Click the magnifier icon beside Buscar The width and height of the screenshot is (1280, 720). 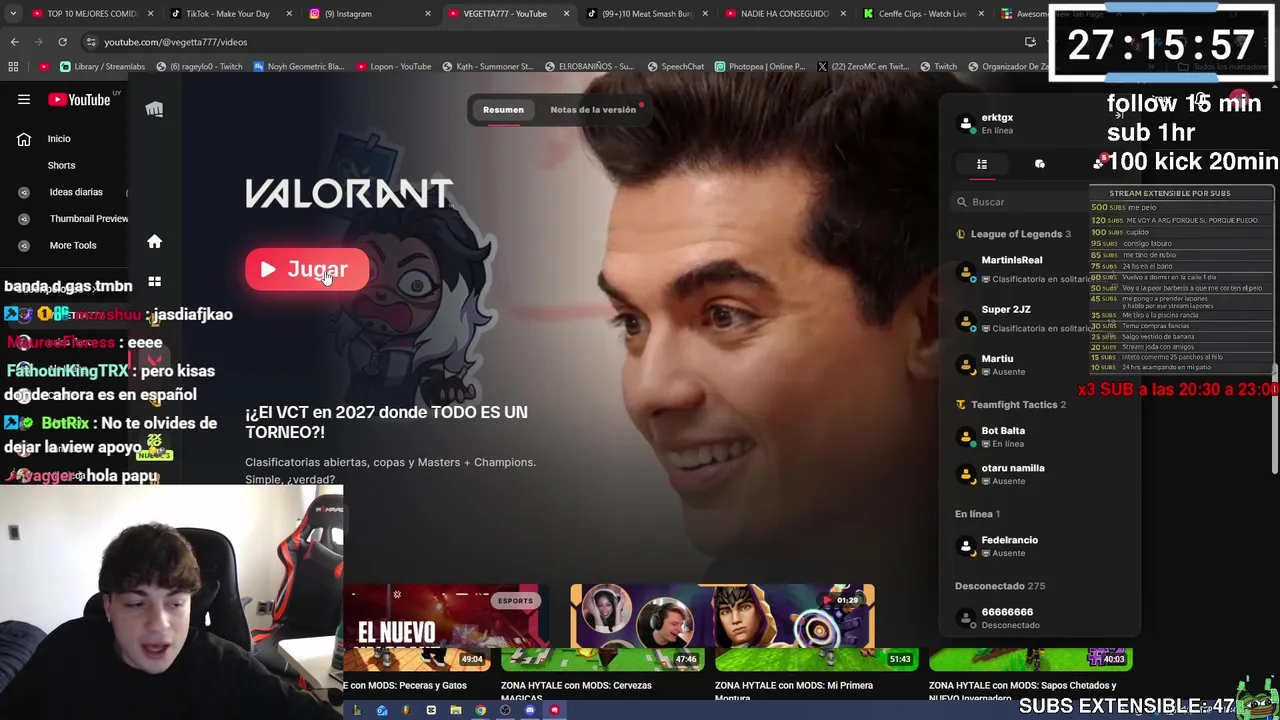point(961,202)
